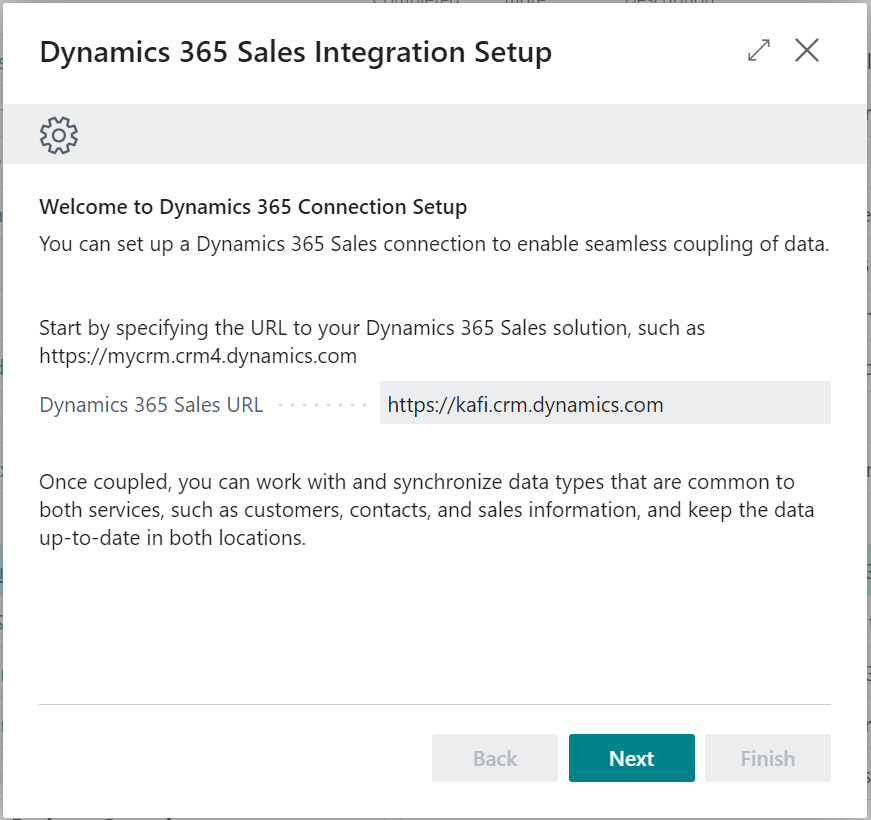Click the dotted leader beside the URL label
The image size is (871, 820).
pyautogui.click(x=322, y=405)
